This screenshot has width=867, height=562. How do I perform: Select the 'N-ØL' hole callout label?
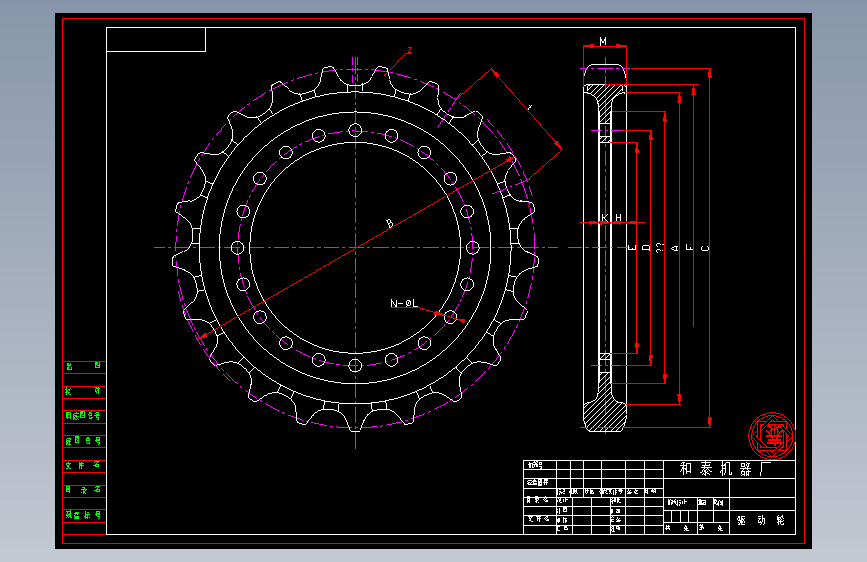pyautogui.click(x=404, y=303)
